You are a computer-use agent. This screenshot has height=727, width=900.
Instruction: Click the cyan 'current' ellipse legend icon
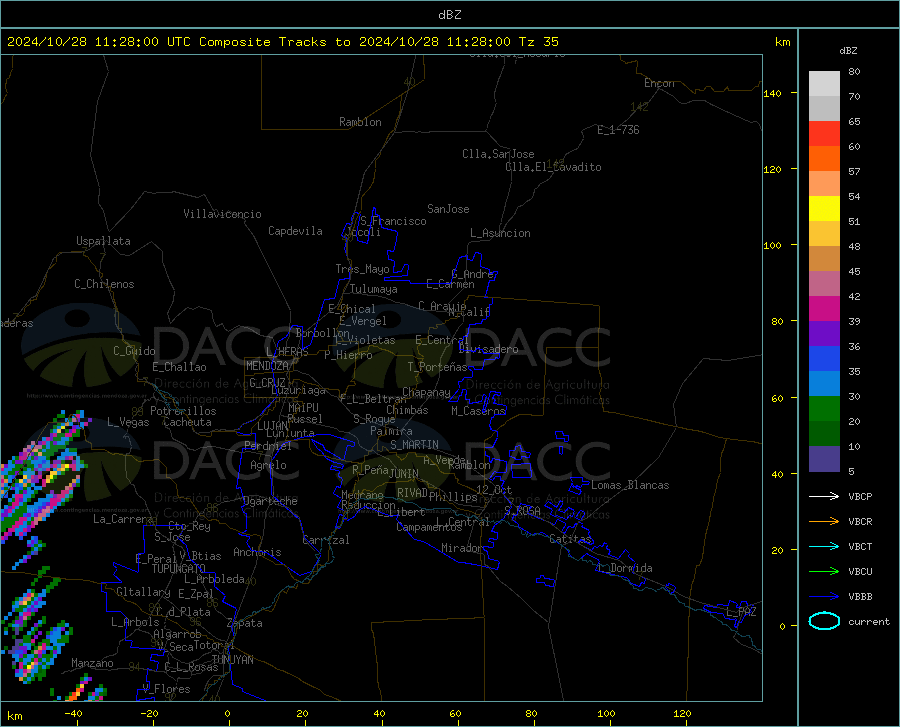824,621
